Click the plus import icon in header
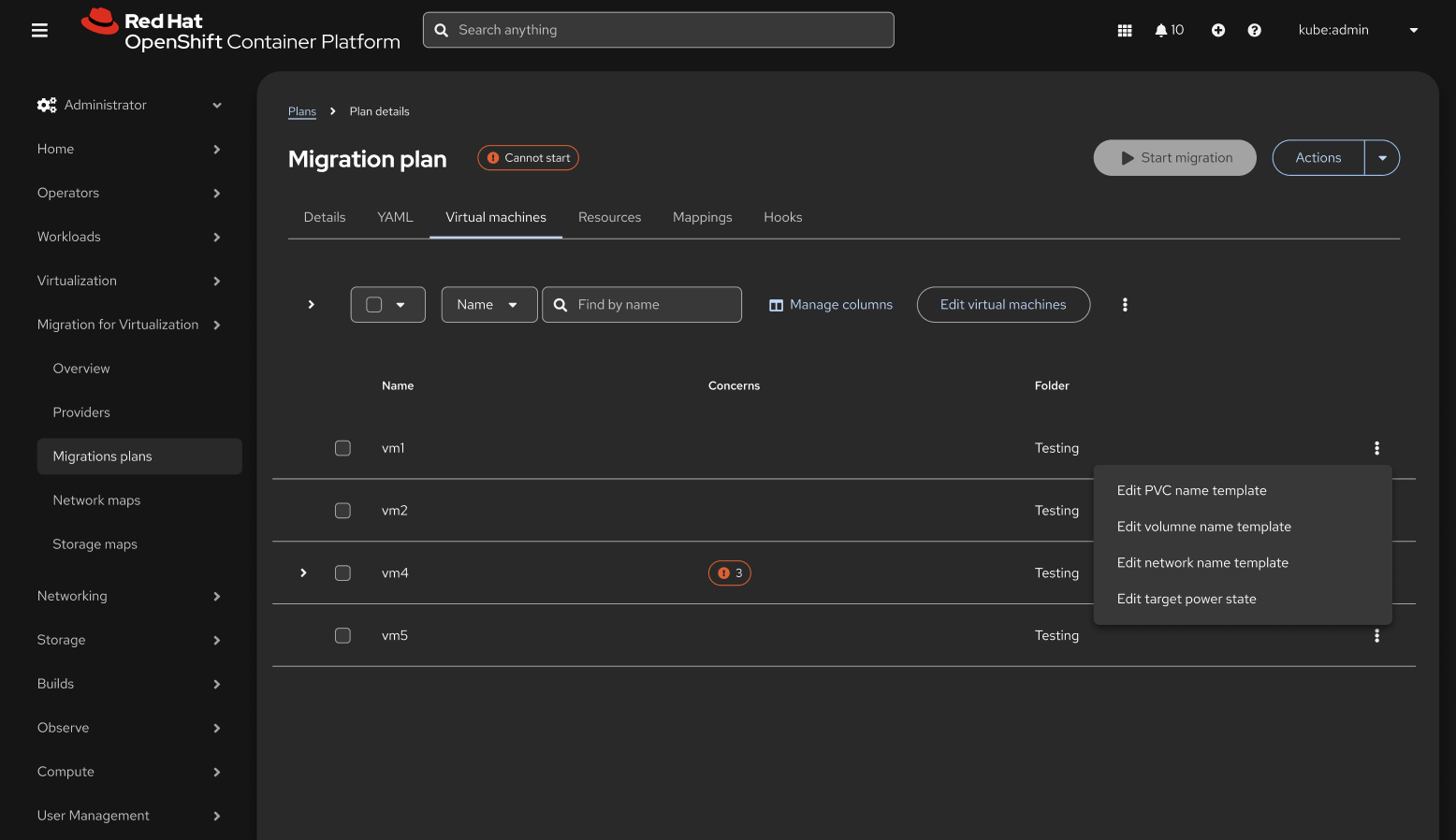 [1217, 31]
